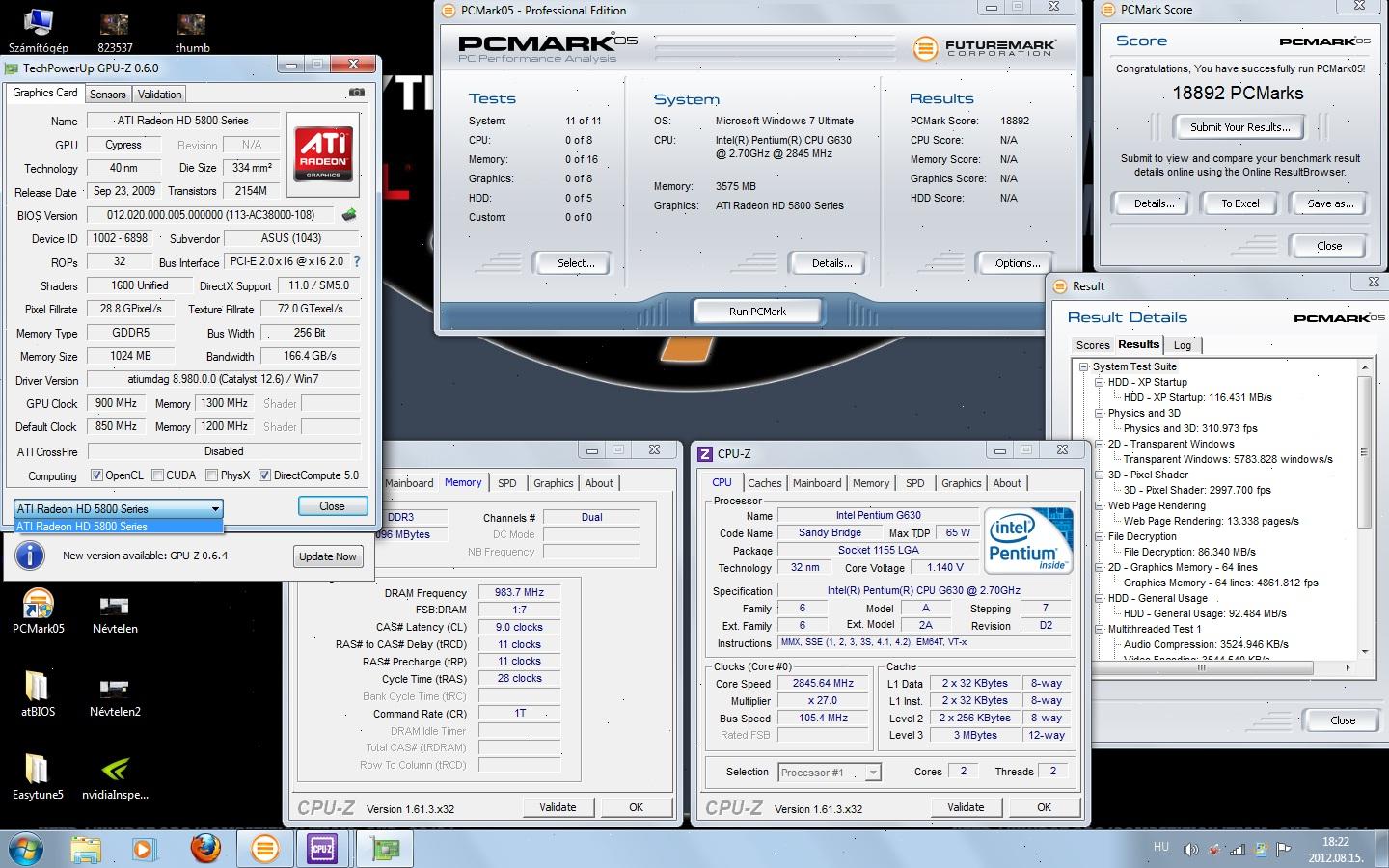This screenshot has height=868, width=1389.
Task: Click the Run PCMark button
Action: tap(757, 312)
